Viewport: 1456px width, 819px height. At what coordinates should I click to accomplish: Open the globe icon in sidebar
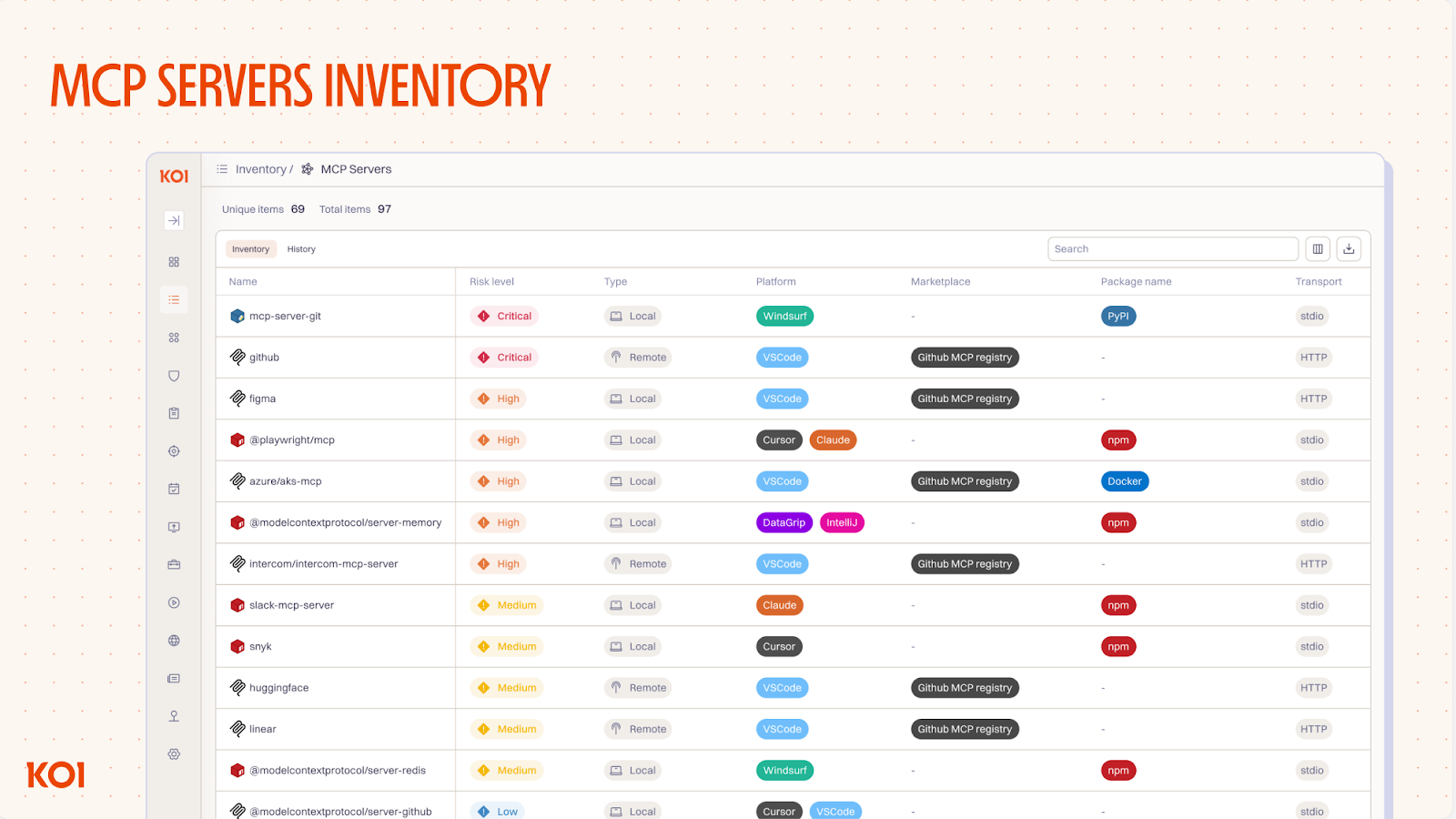[x=174, y=641]
